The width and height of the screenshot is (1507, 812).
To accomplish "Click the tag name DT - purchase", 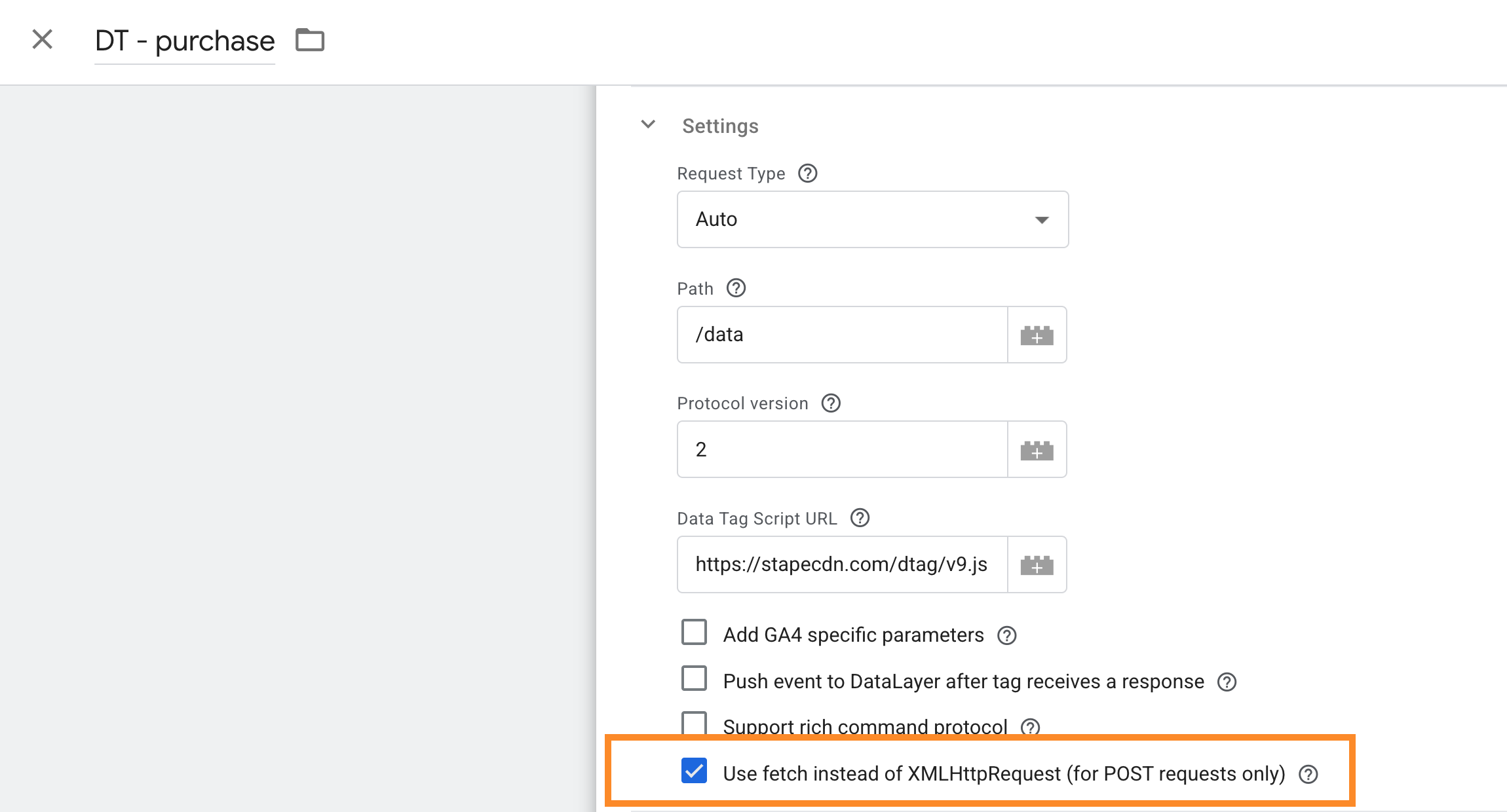I will pos(185,41).
